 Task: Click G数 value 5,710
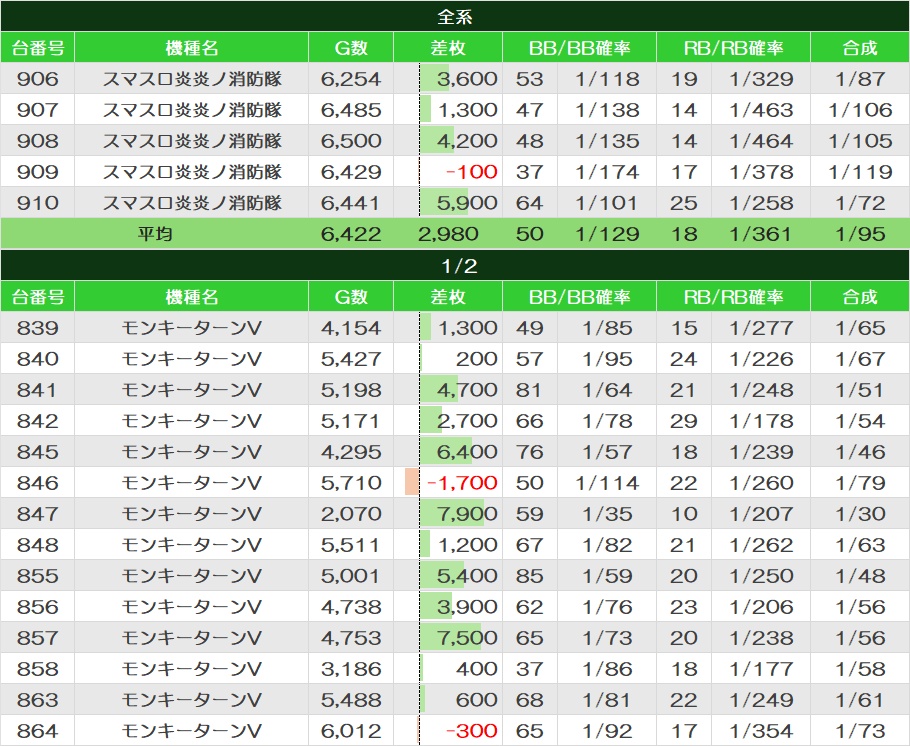(x=351, y=483)
